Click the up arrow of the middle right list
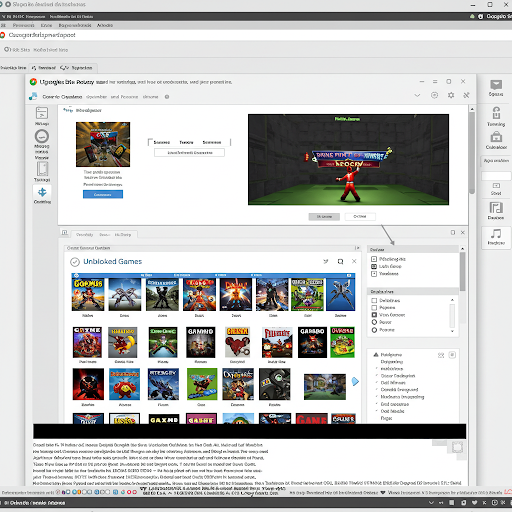Image resolution: width=512 pixels, height=512 pixels. [x=452, y=300]
